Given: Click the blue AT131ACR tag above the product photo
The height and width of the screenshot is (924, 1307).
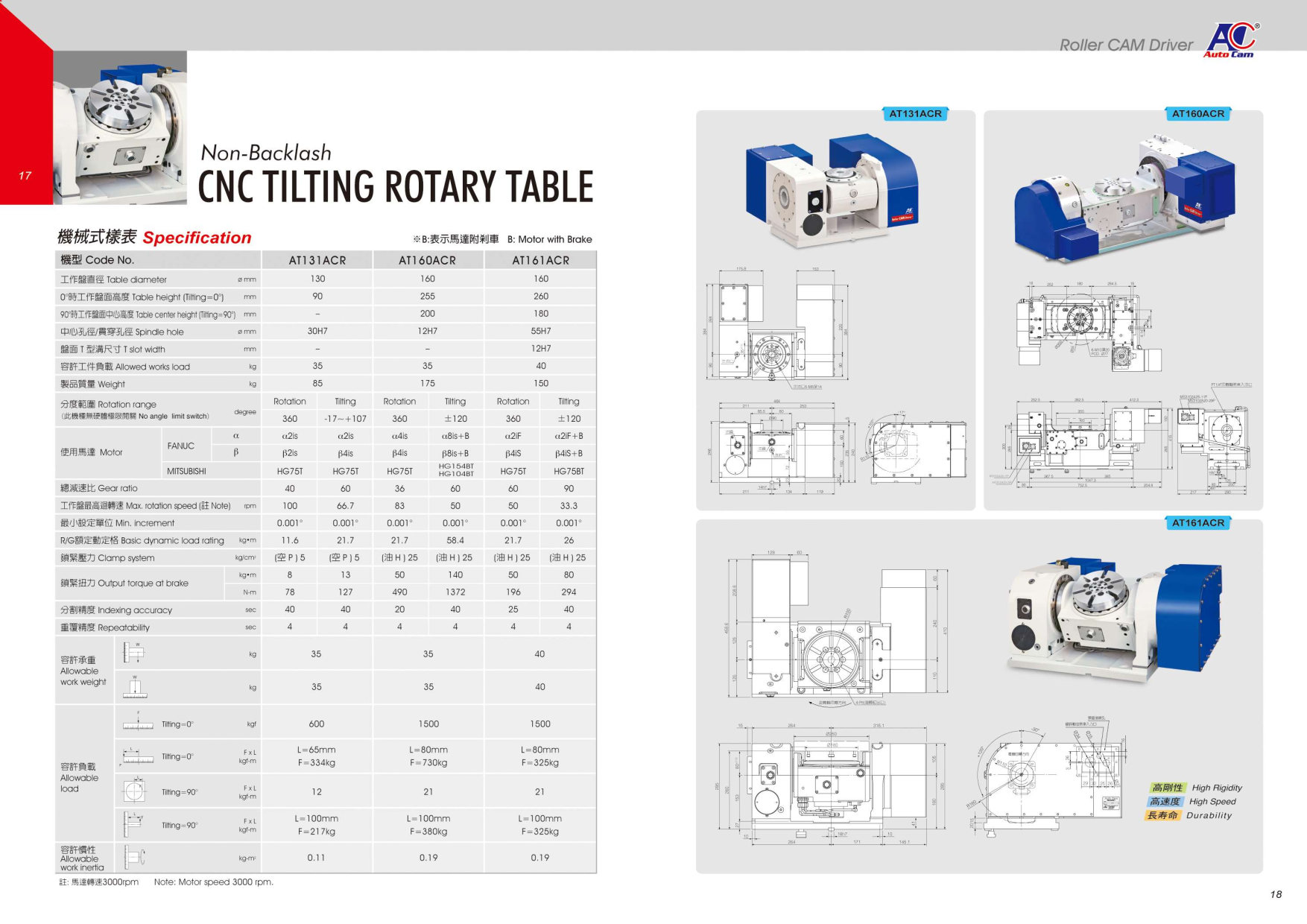Looking at the screenshot, I should pyautogui.click(x=915, y=114).
